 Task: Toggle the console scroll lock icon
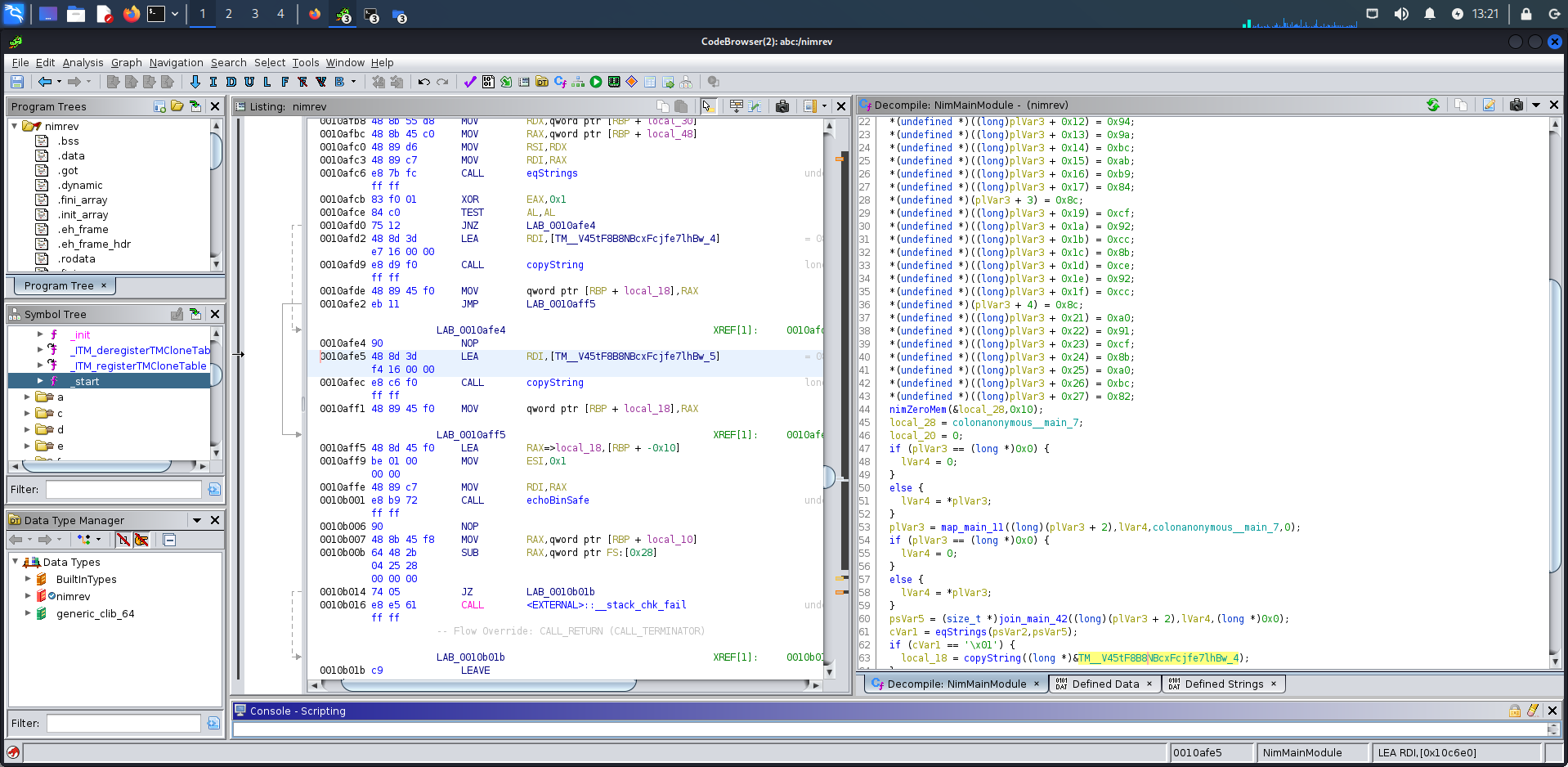point(1515,711)
